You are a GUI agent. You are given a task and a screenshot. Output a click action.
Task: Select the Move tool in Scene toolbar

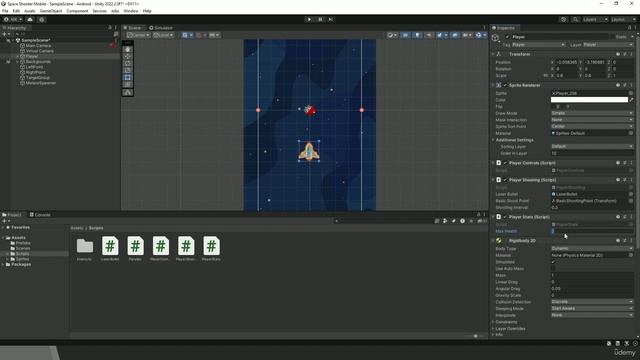(x=128, y=56)
